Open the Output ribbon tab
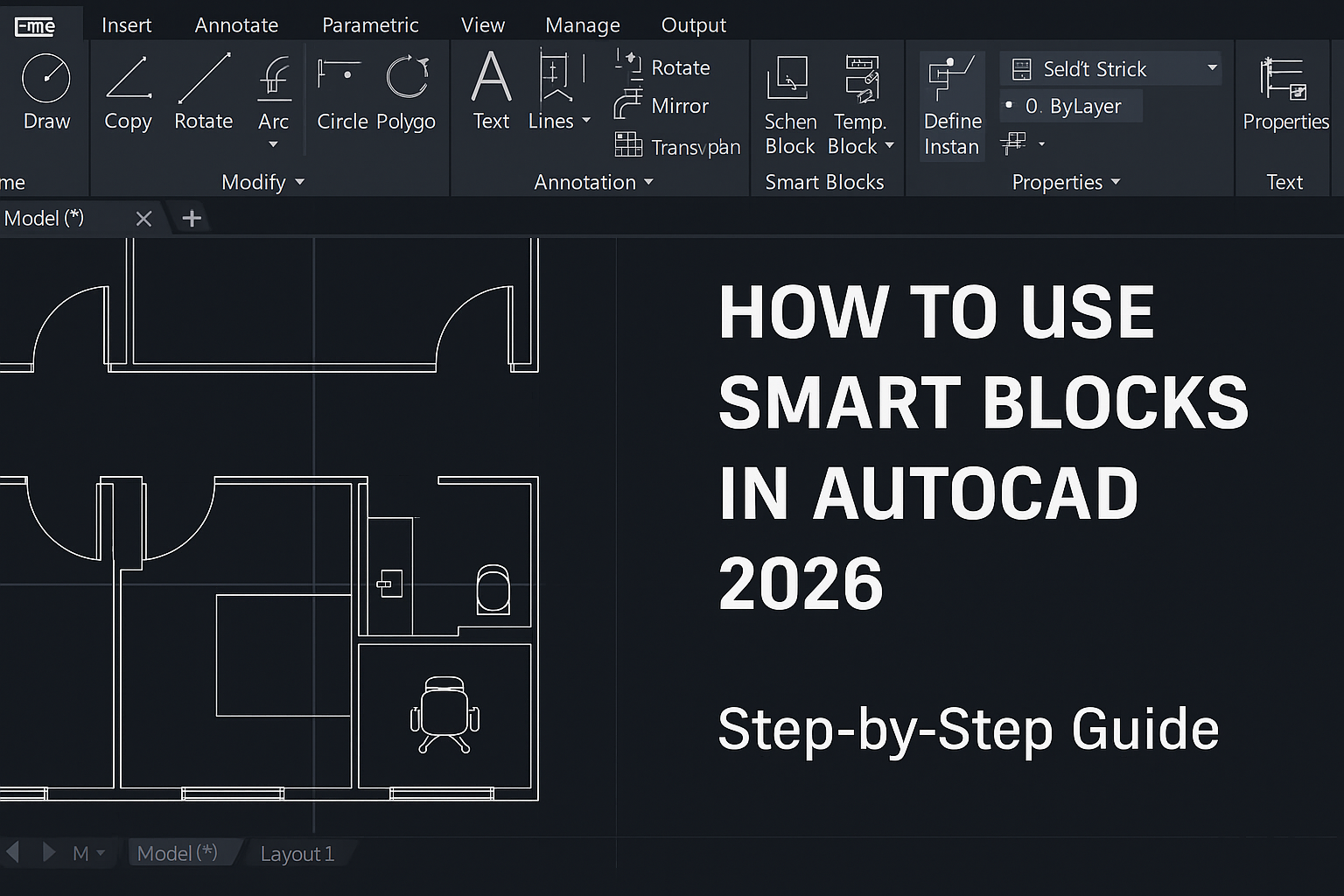Image resolution: width=1344 pixels, height=896 pixels. click(x=694, y=25)
